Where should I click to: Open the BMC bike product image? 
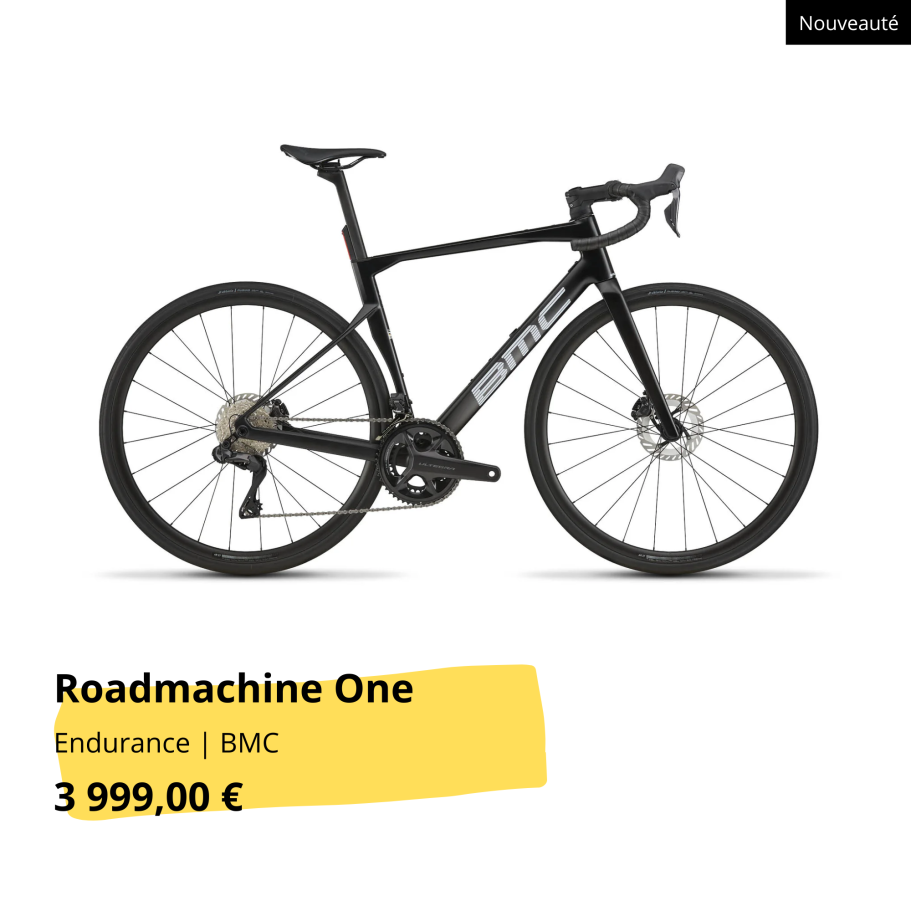459,360
